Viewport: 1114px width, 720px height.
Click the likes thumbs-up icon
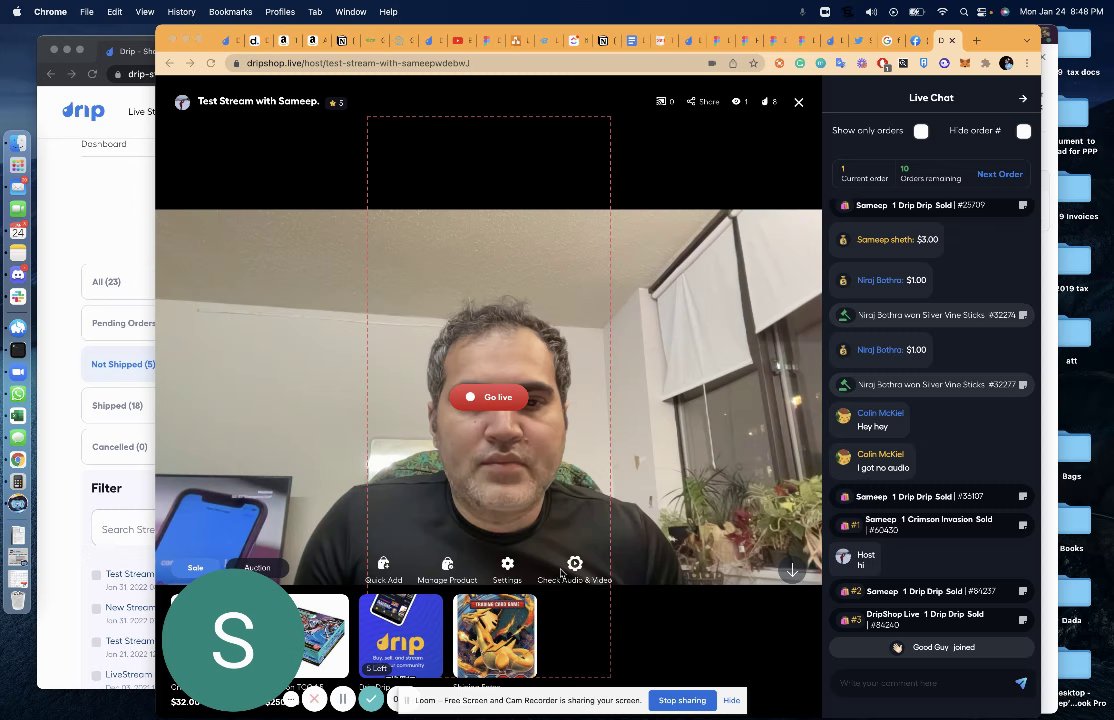764,102
